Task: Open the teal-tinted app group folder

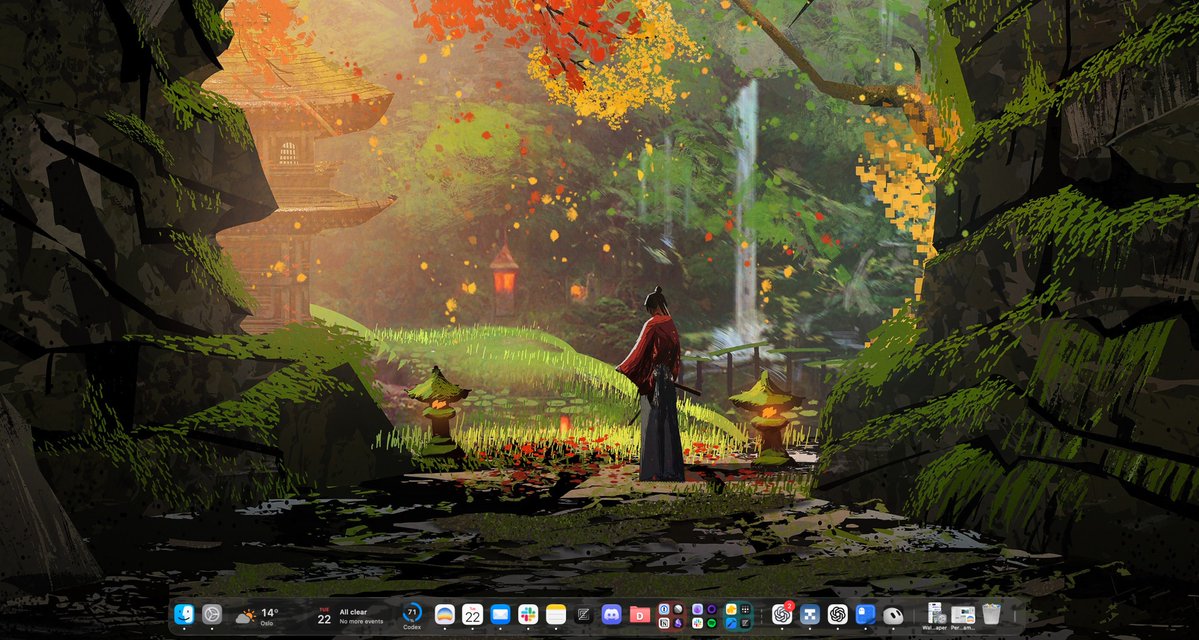Action: point(738,616)
